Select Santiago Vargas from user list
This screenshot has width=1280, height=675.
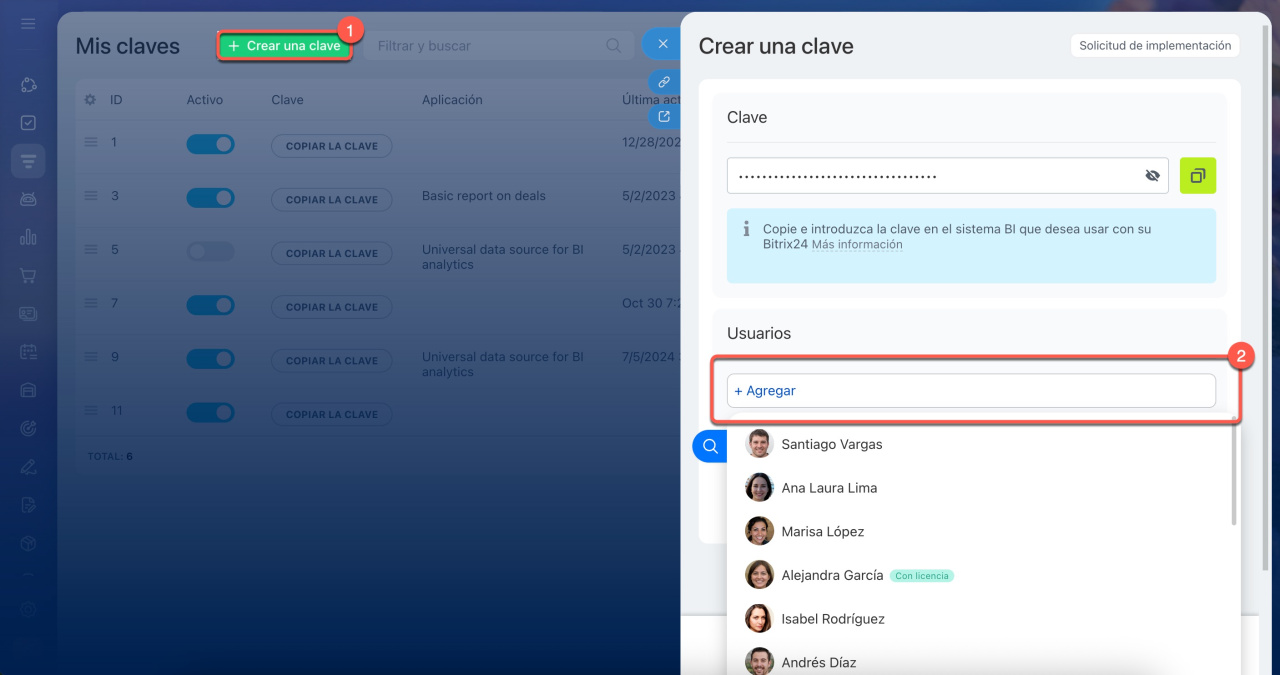tap(832, 444)
